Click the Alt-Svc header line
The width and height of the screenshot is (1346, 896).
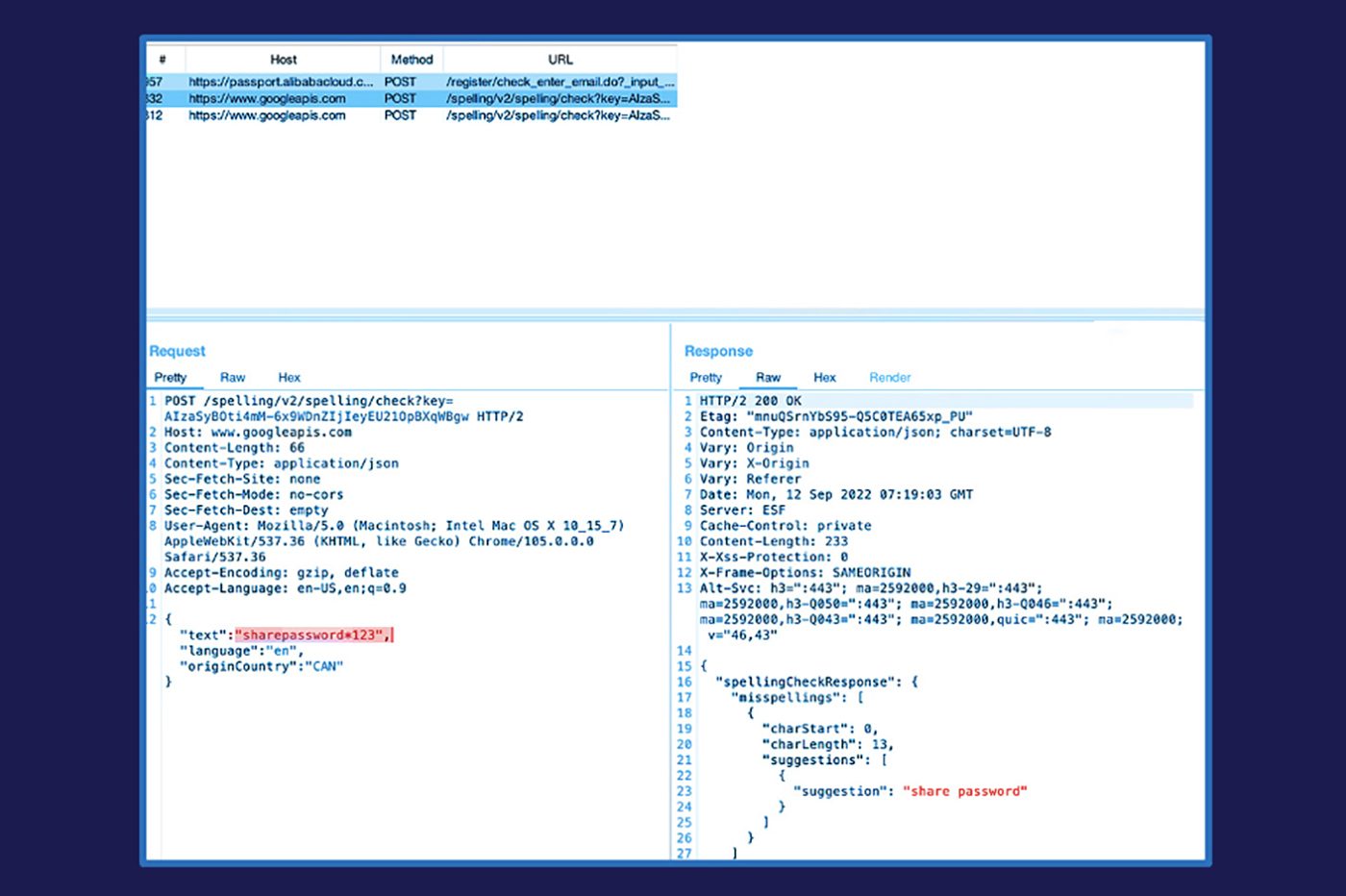(941, 611)
